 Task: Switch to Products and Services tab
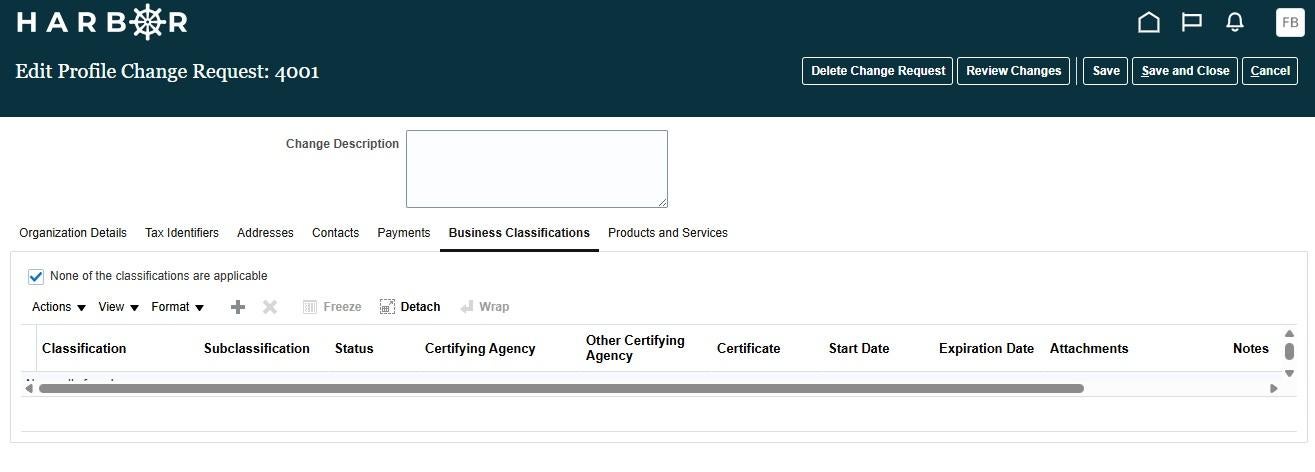(668, 233)
